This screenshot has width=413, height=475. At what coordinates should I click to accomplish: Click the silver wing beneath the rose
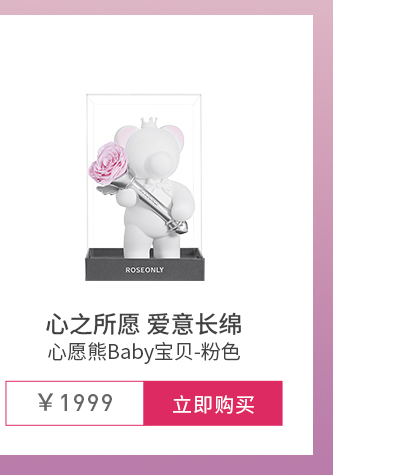click(x=107, y=189)
